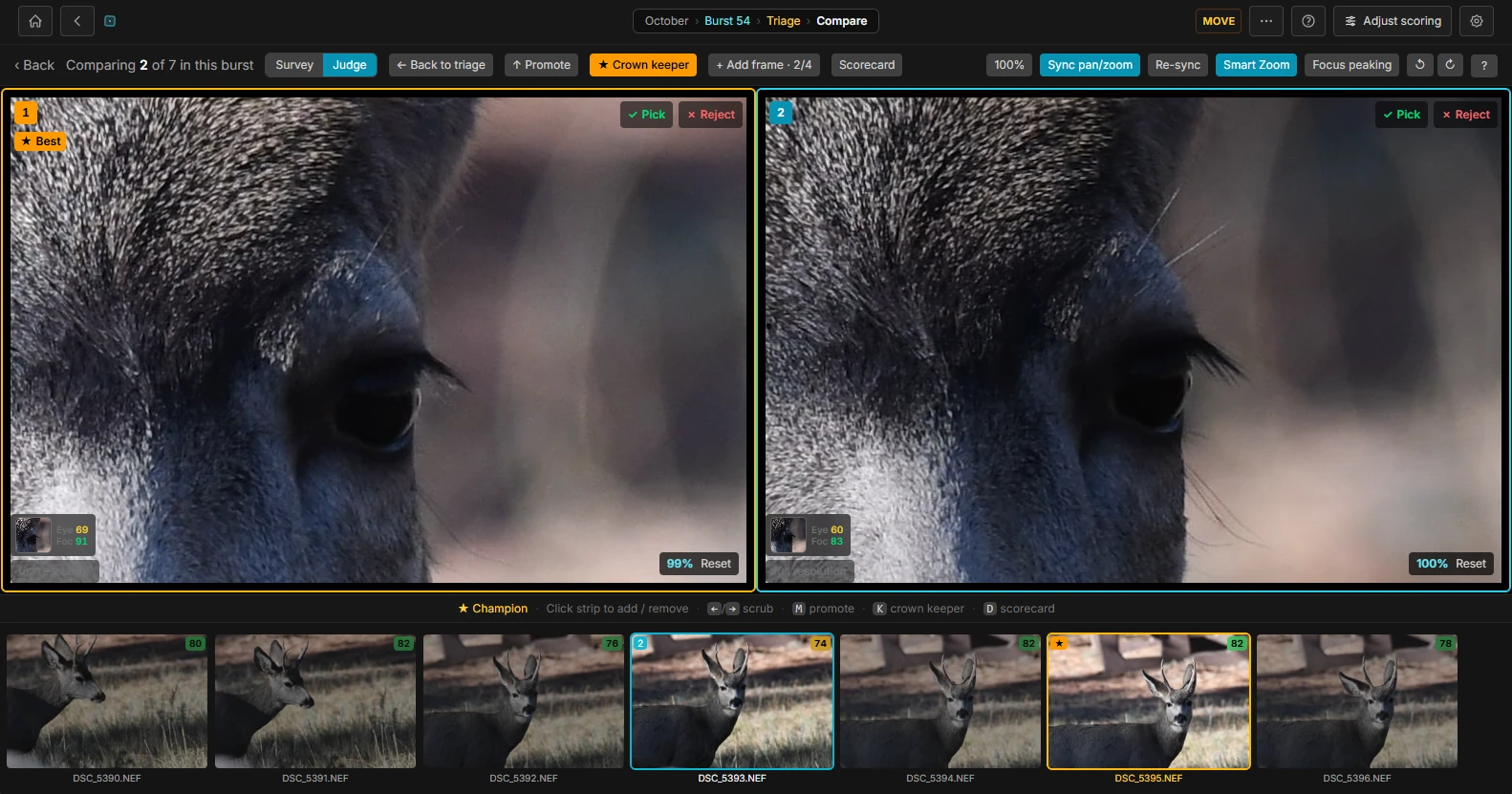Image resolution: width=1512 pixels, height=794 pixels.
Task: Crown keeper for this burst
Action: click(x=643, y=65)
